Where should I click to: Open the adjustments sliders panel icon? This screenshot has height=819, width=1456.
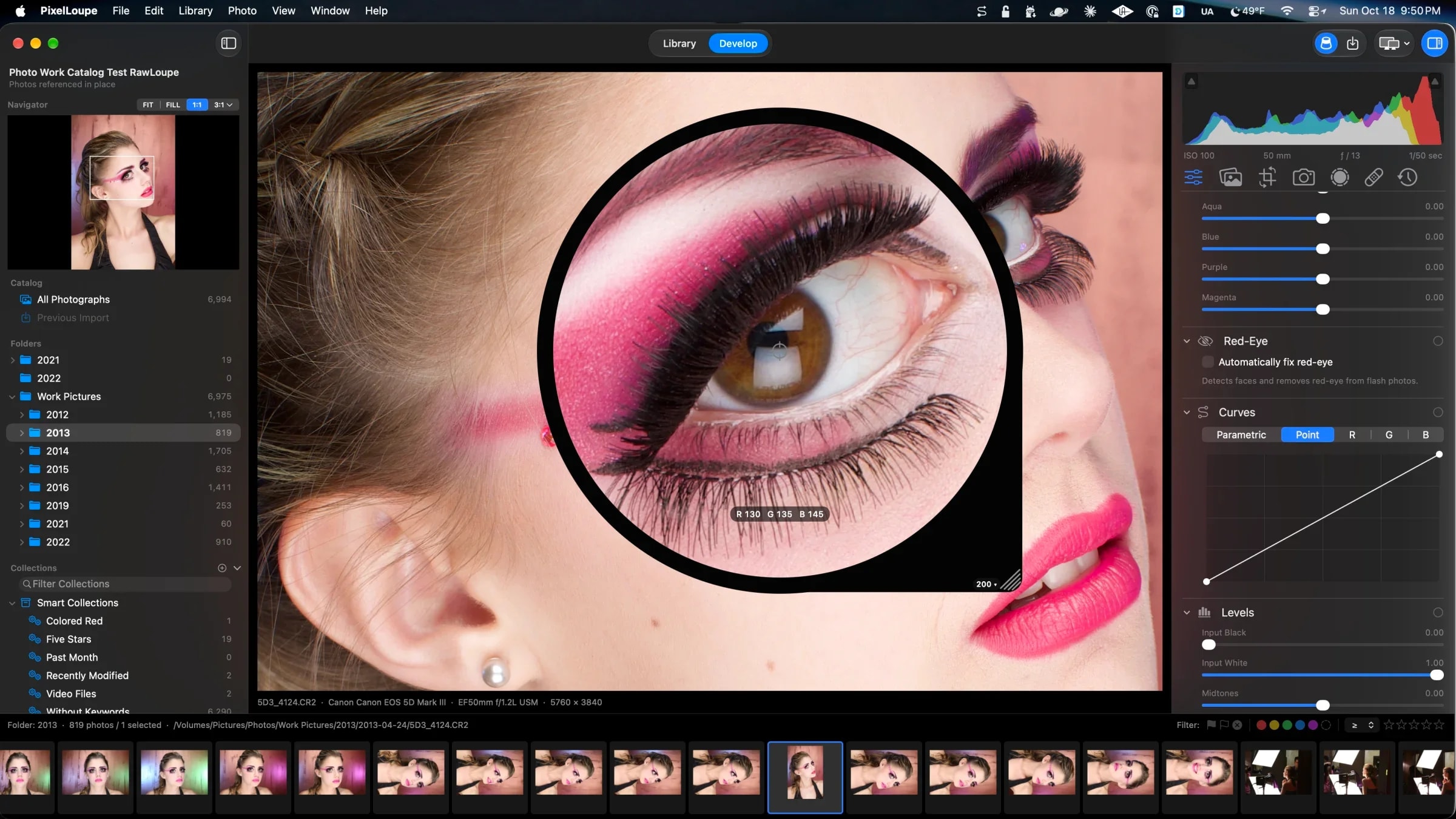point(1193,177)
